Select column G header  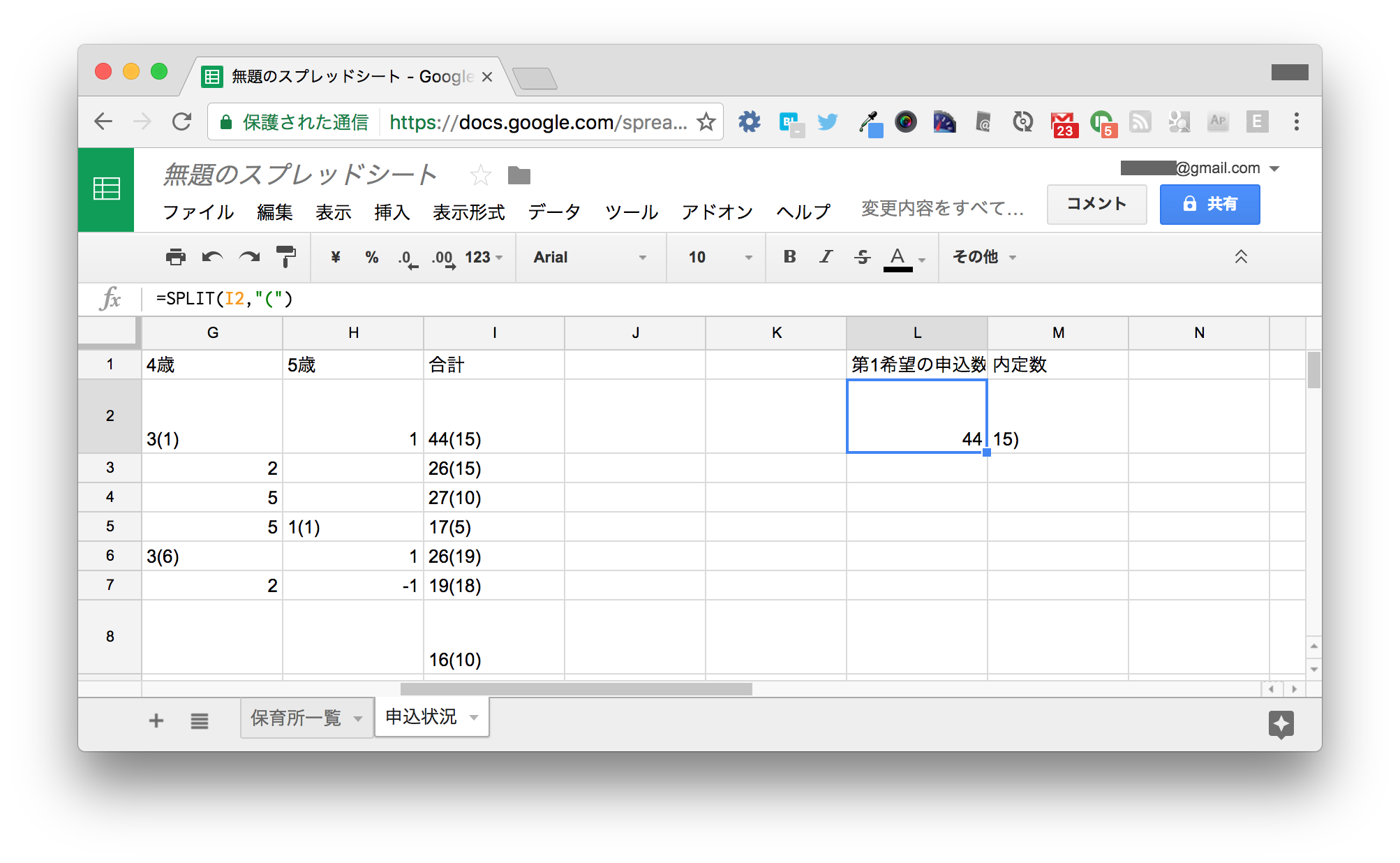pos(213,332)
